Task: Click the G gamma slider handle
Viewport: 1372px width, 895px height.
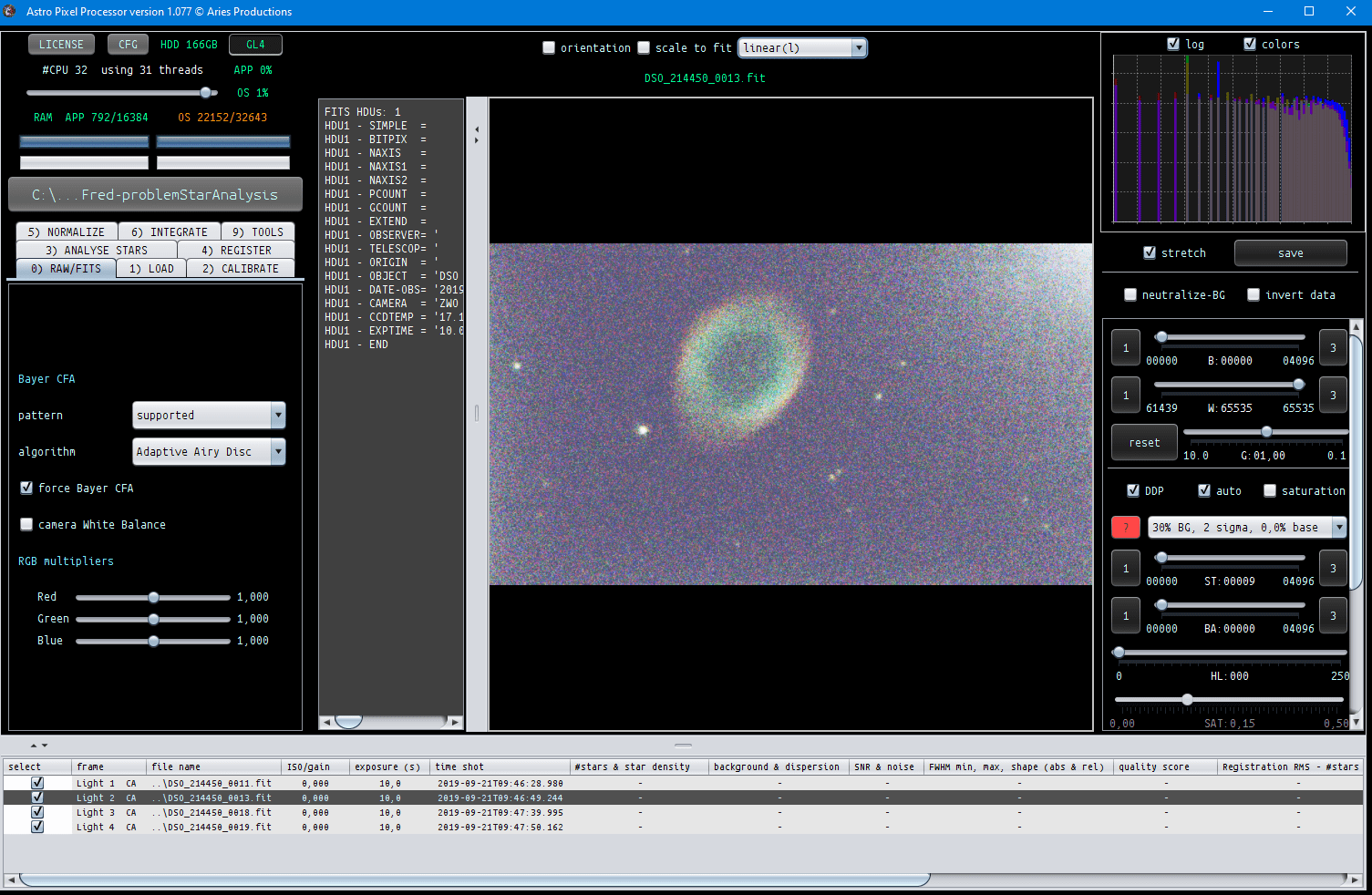Action: tap(1266, 431)
